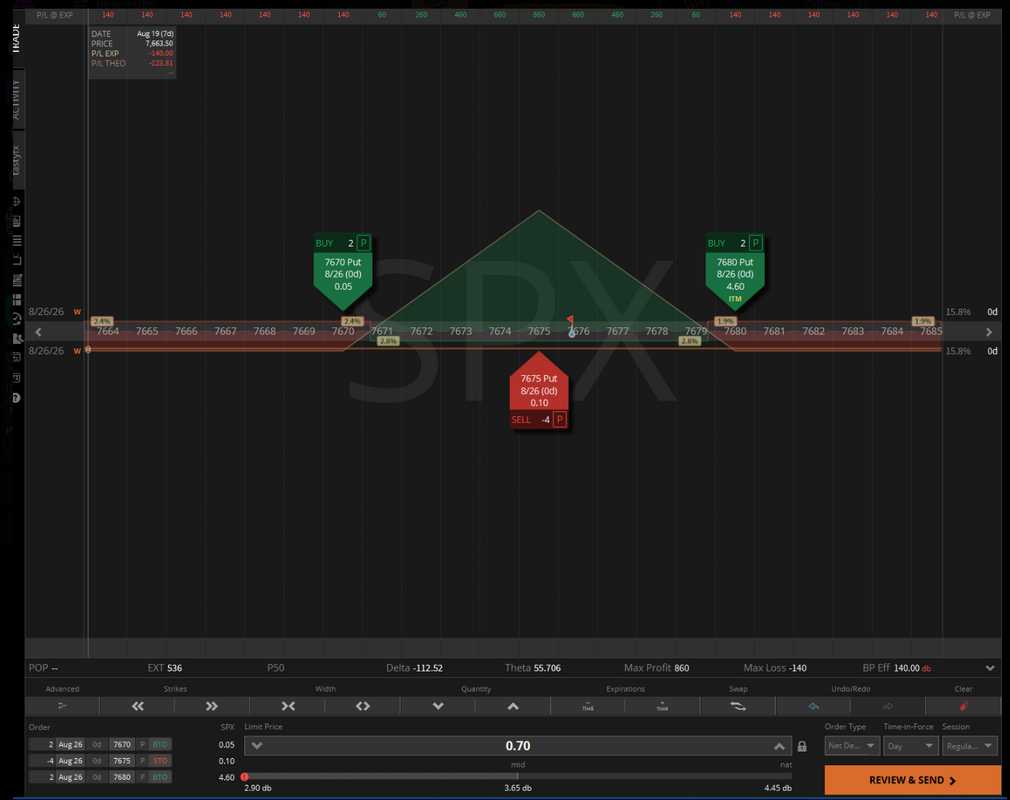Shift all strikes up with double-right arrows
Image resolution: width=1010 pixels, height=800 pixels.
point(212,706)
